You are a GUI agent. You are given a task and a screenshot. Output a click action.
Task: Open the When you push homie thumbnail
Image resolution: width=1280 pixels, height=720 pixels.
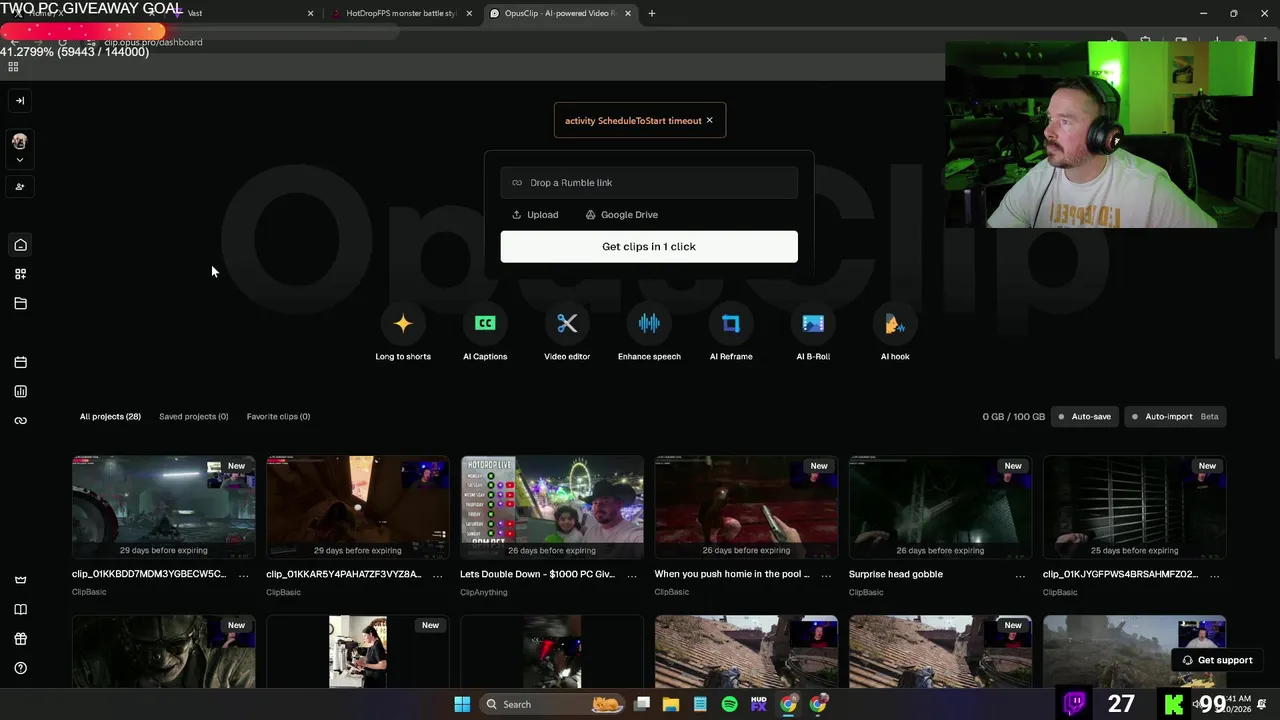746,507
